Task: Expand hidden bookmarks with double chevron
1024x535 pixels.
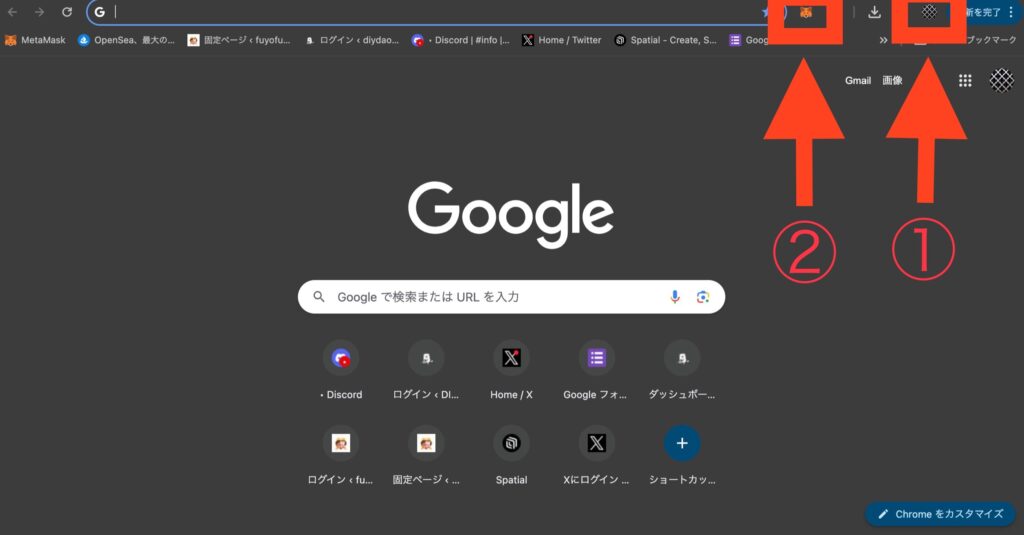Action: coord(883,40)
